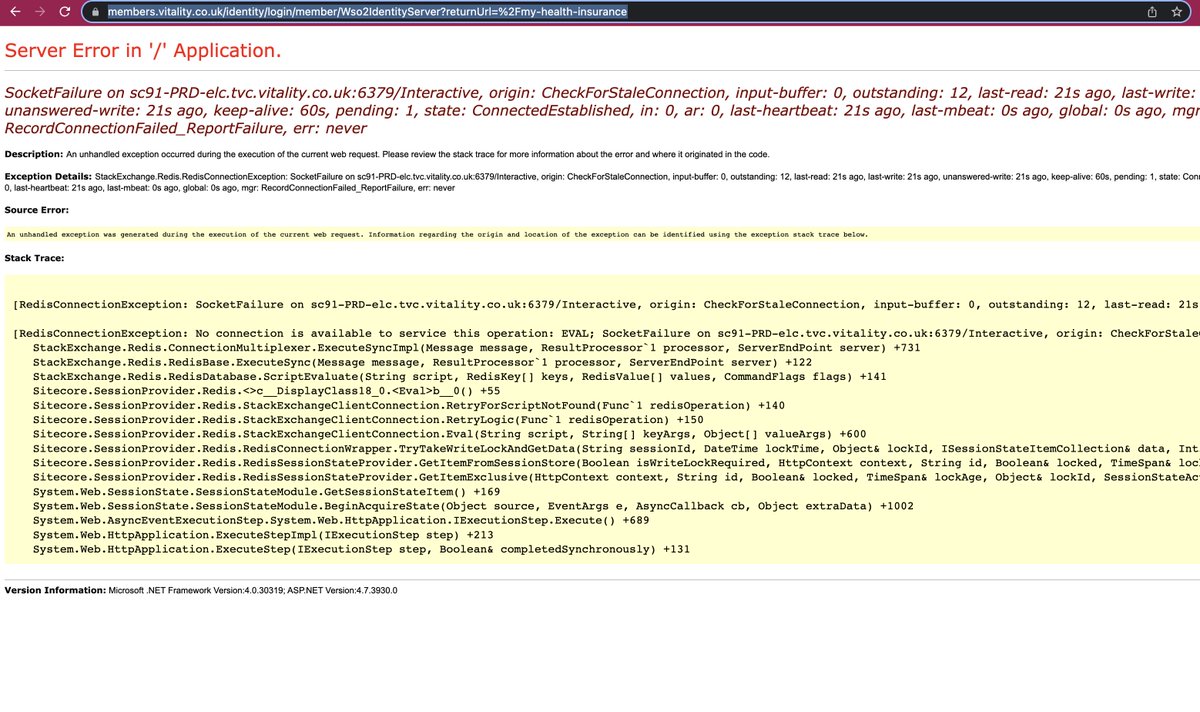This screenshot has width=1200, height=712.
Task: Click the BeginAcquireState stack line
Action: (x=473, y=507)
